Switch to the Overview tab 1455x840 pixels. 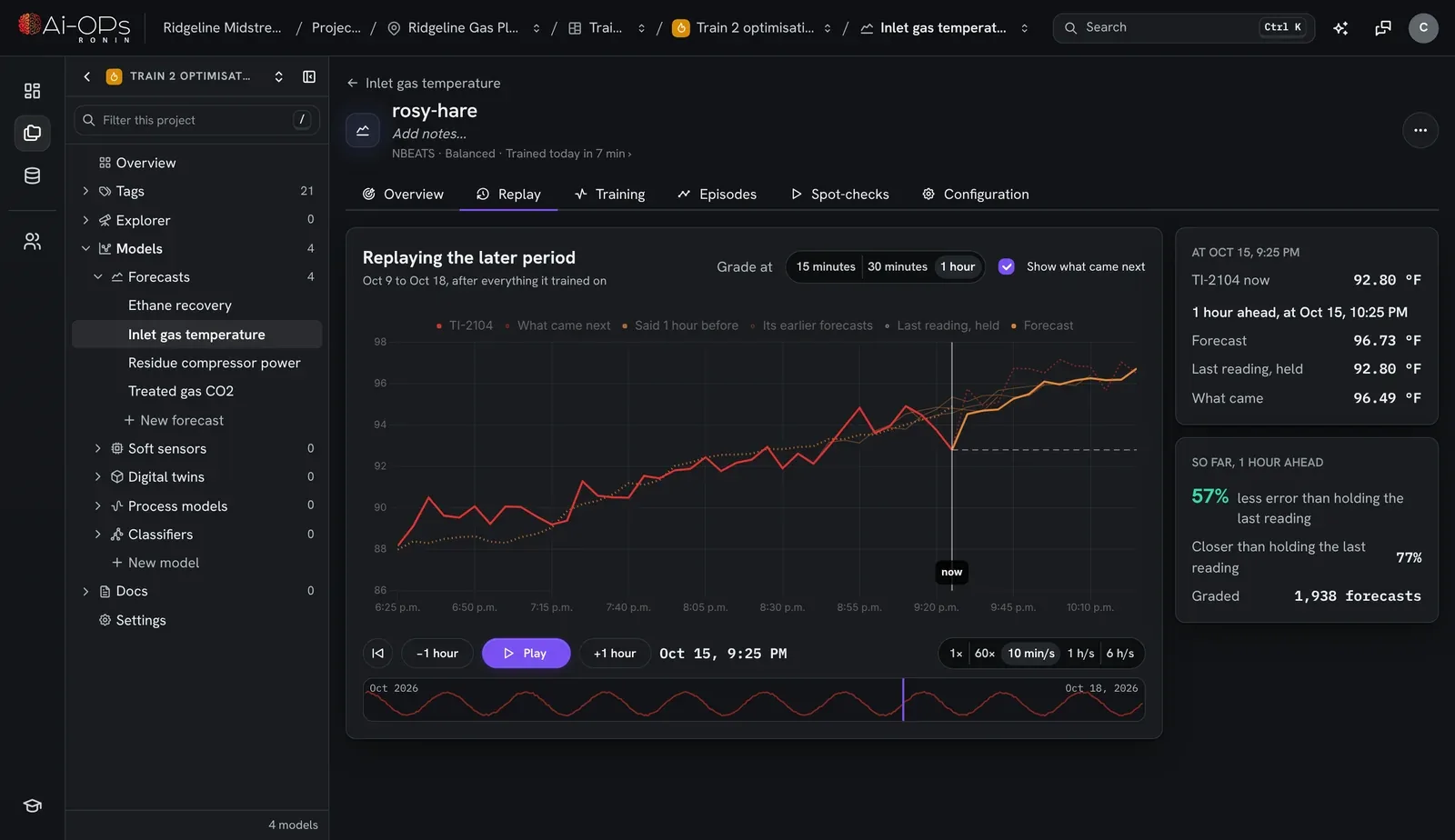tap(403, 194)
